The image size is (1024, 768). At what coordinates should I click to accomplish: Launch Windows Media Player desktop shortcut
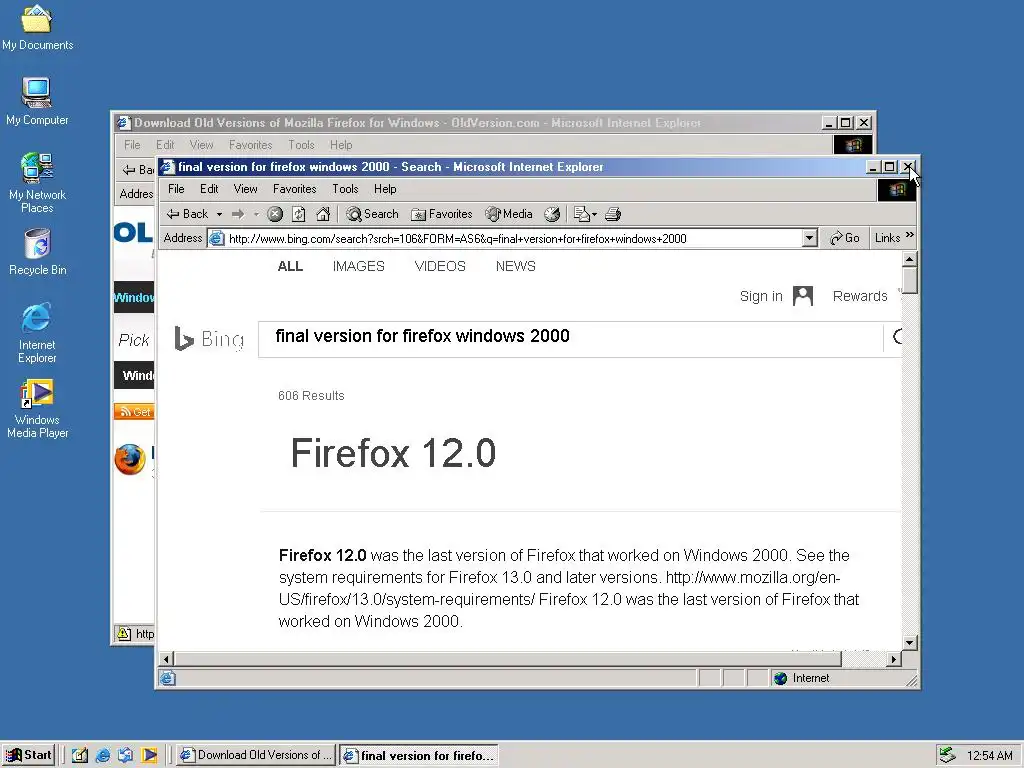37,409
